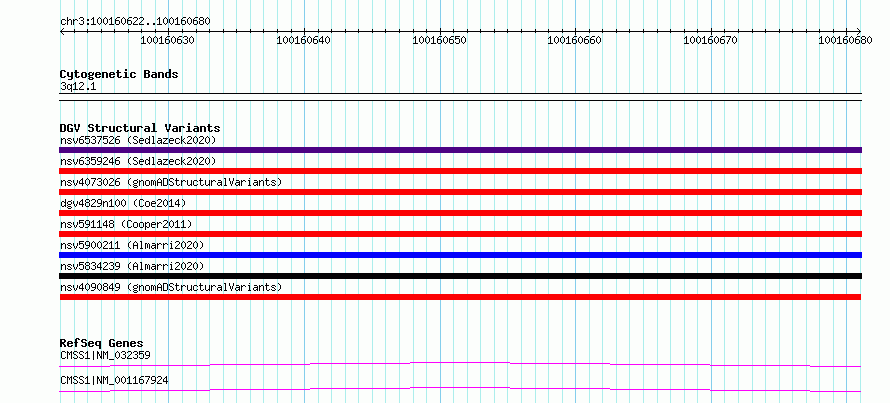This screenshot has height=403, width=890.
Task: Click the dgv4829n100 (Coe2014) label
Action: point(123,203)
